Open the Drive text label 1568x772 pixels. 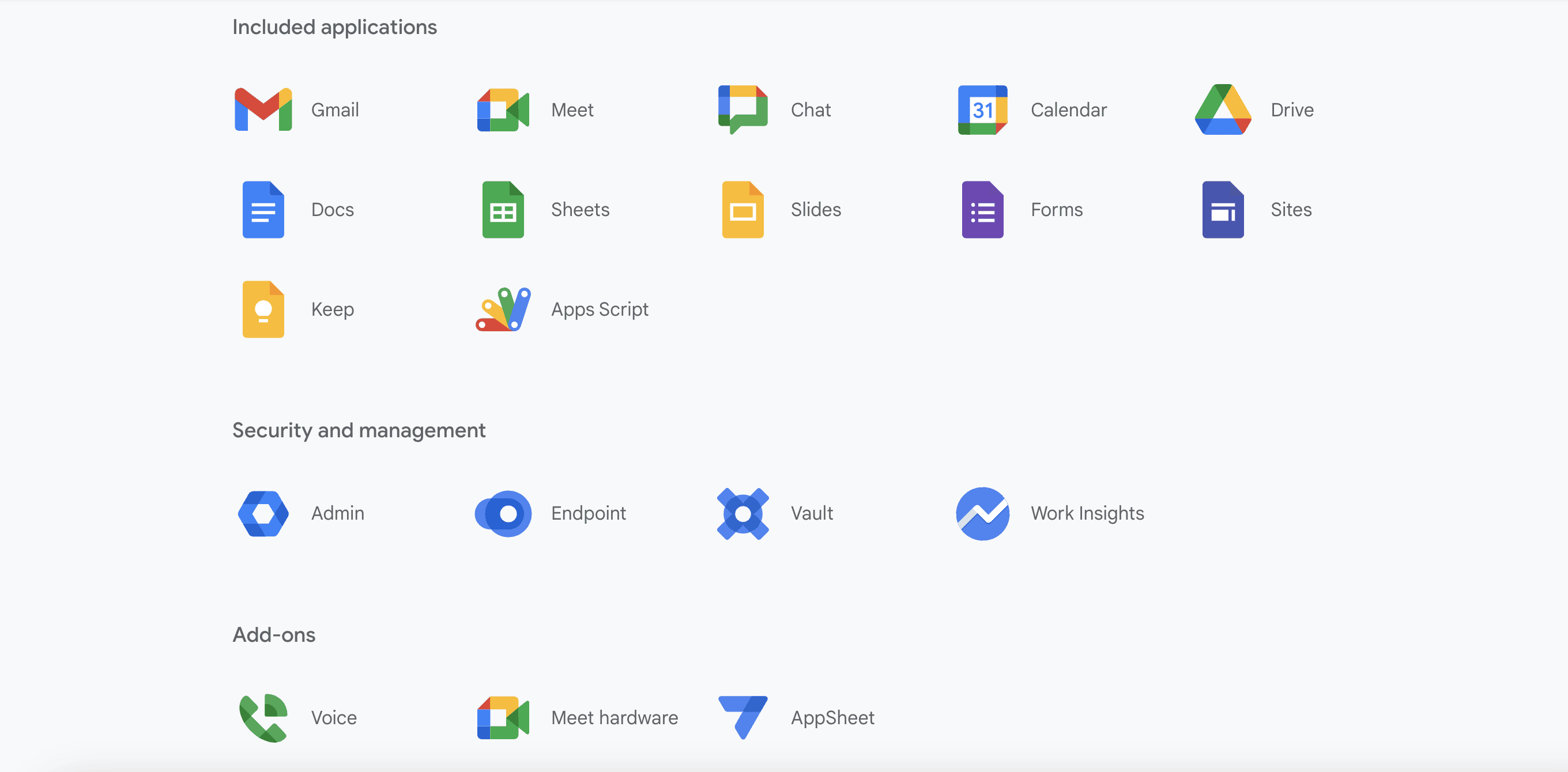pyautogui.click(x=1292, y=110)
